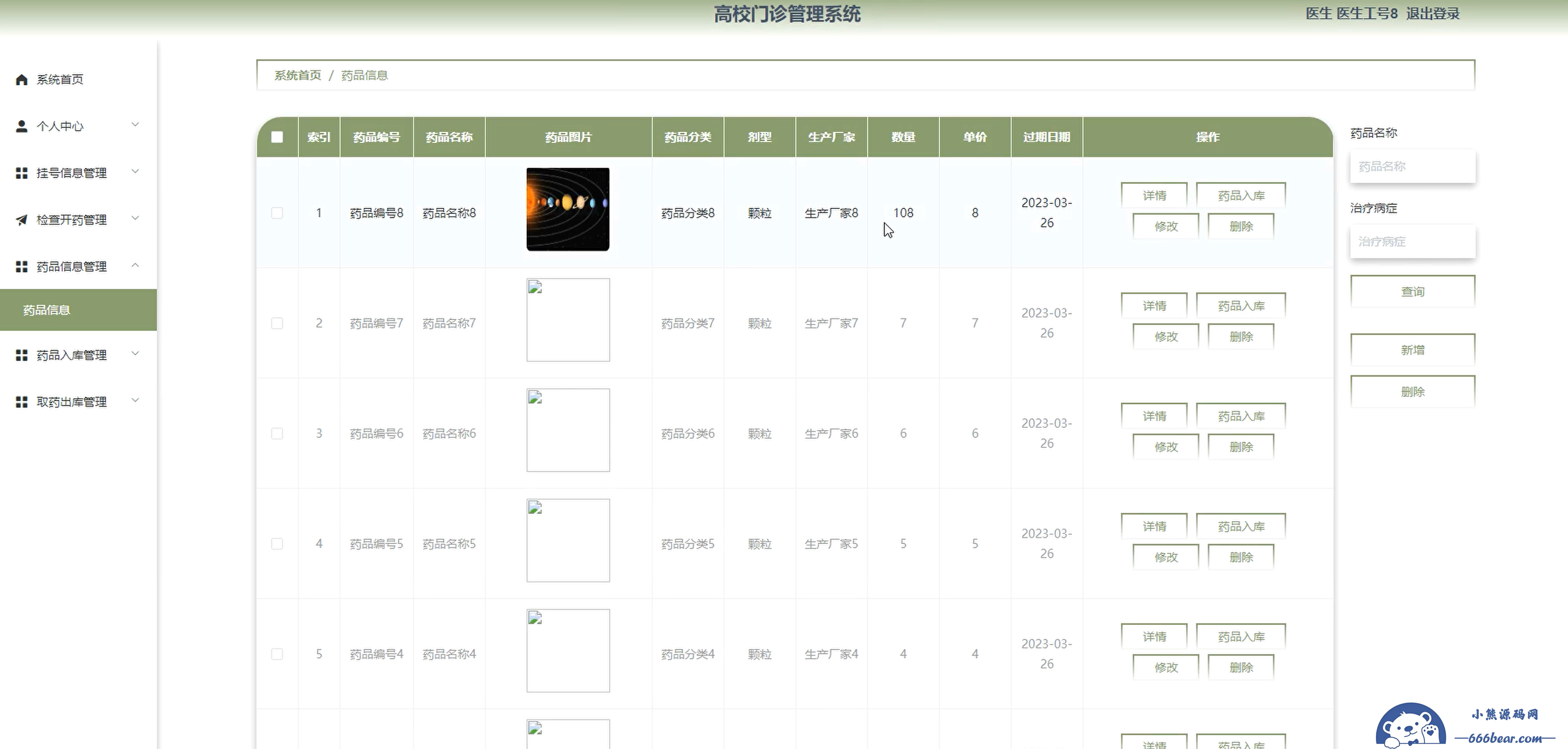The image size is (1568, 749).
Task: Click 详情 for 药品名称8
Action: click(x=1154, y=195)
